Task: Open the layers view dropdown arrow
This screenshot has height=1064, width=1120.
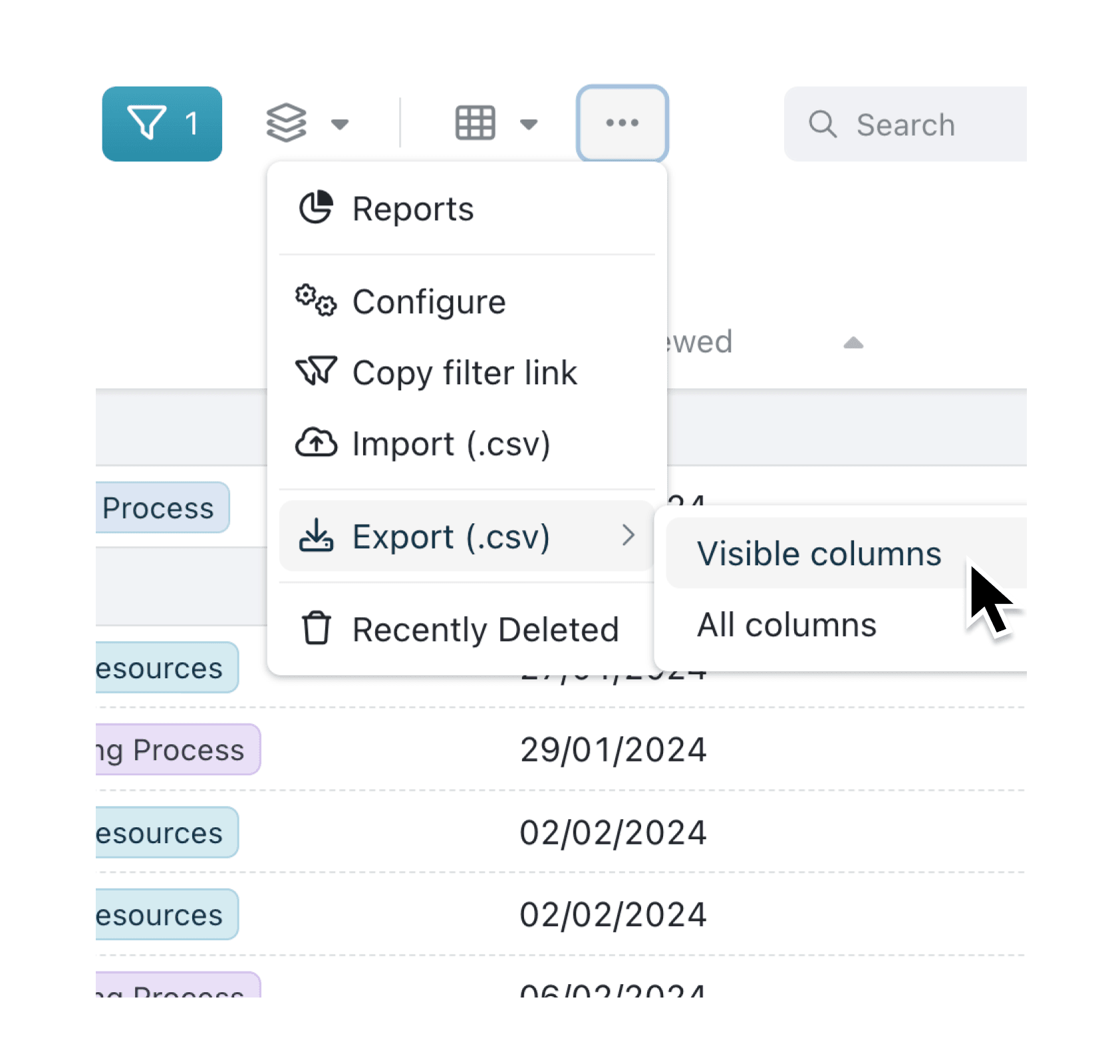Action: tap(340, 125)
